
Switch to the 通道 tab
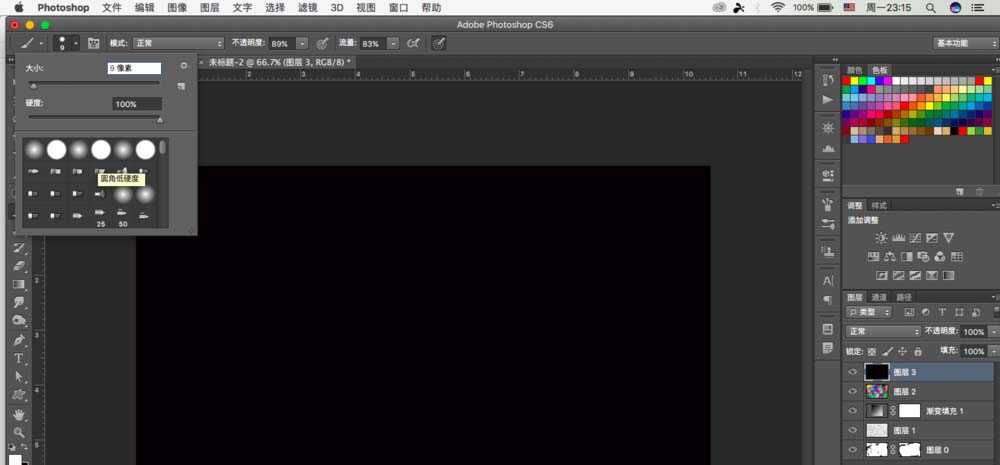(879, 297)
